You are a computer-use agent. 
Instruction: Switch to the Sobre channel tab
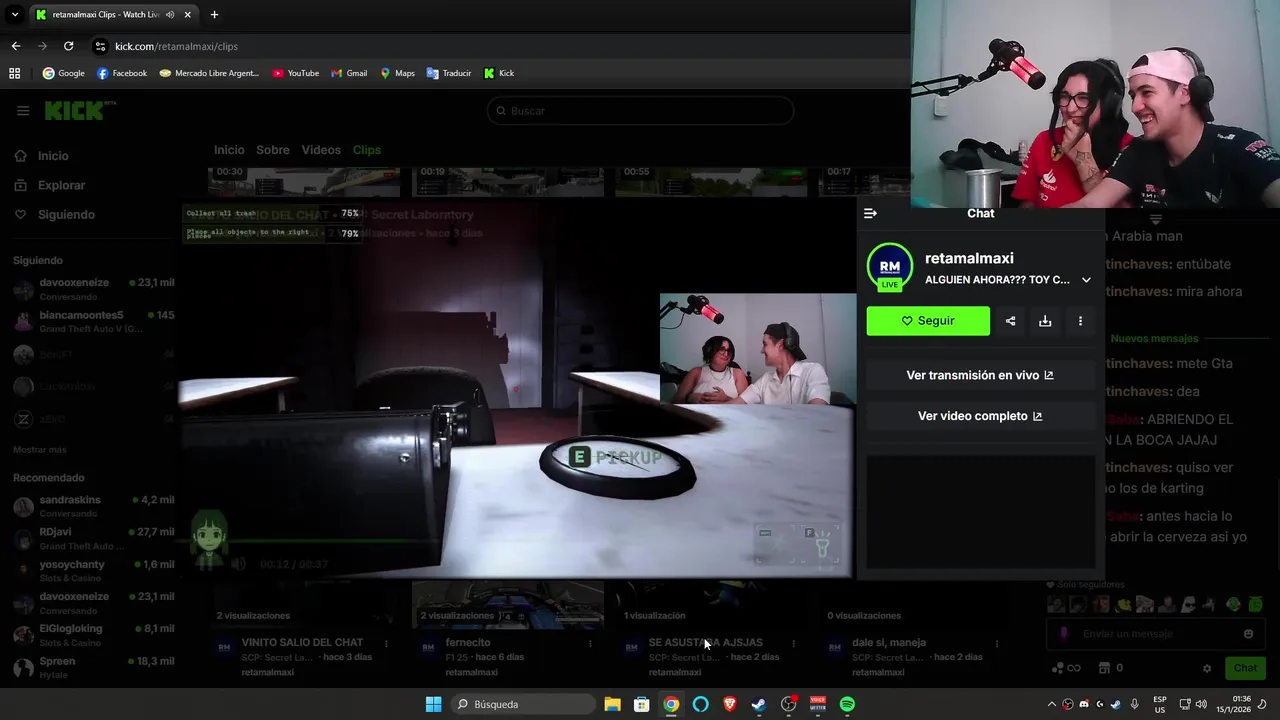[273, 150]
